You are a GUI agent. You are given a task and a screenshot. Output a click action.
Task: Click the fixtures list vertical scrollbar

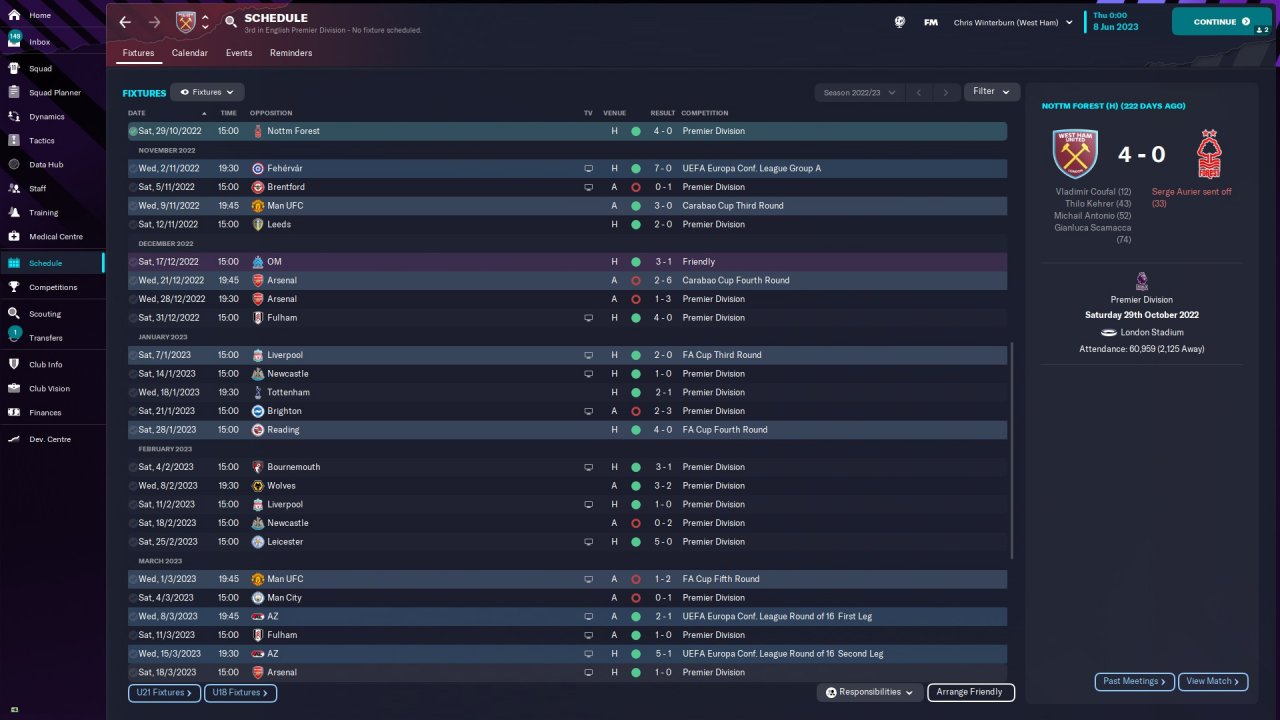click(x=1012, y=451)
